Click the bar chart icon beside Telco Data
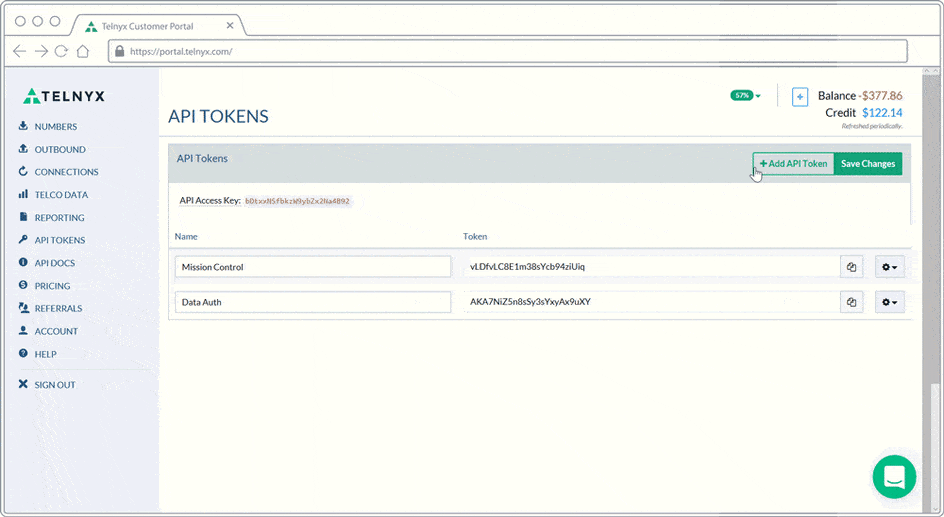Screen dimensions: 944x517 [23, 194]
